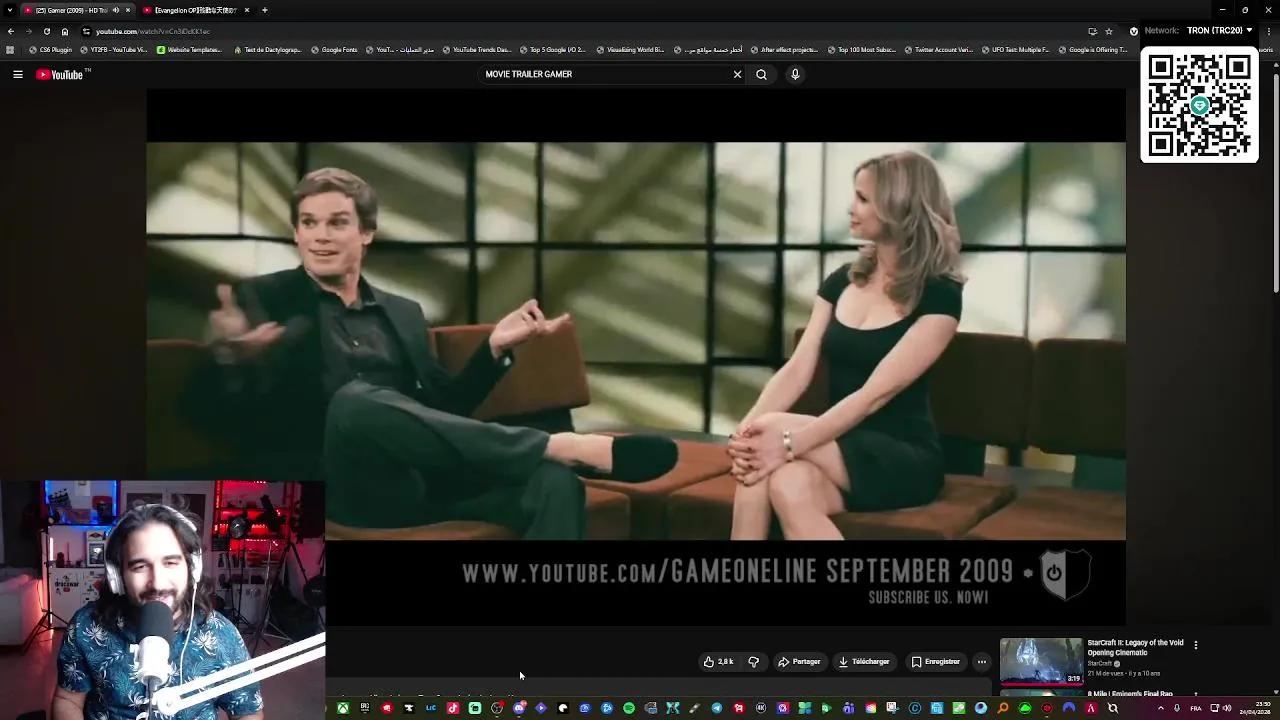Open options for the StarCraft II suggestion

1195,645
